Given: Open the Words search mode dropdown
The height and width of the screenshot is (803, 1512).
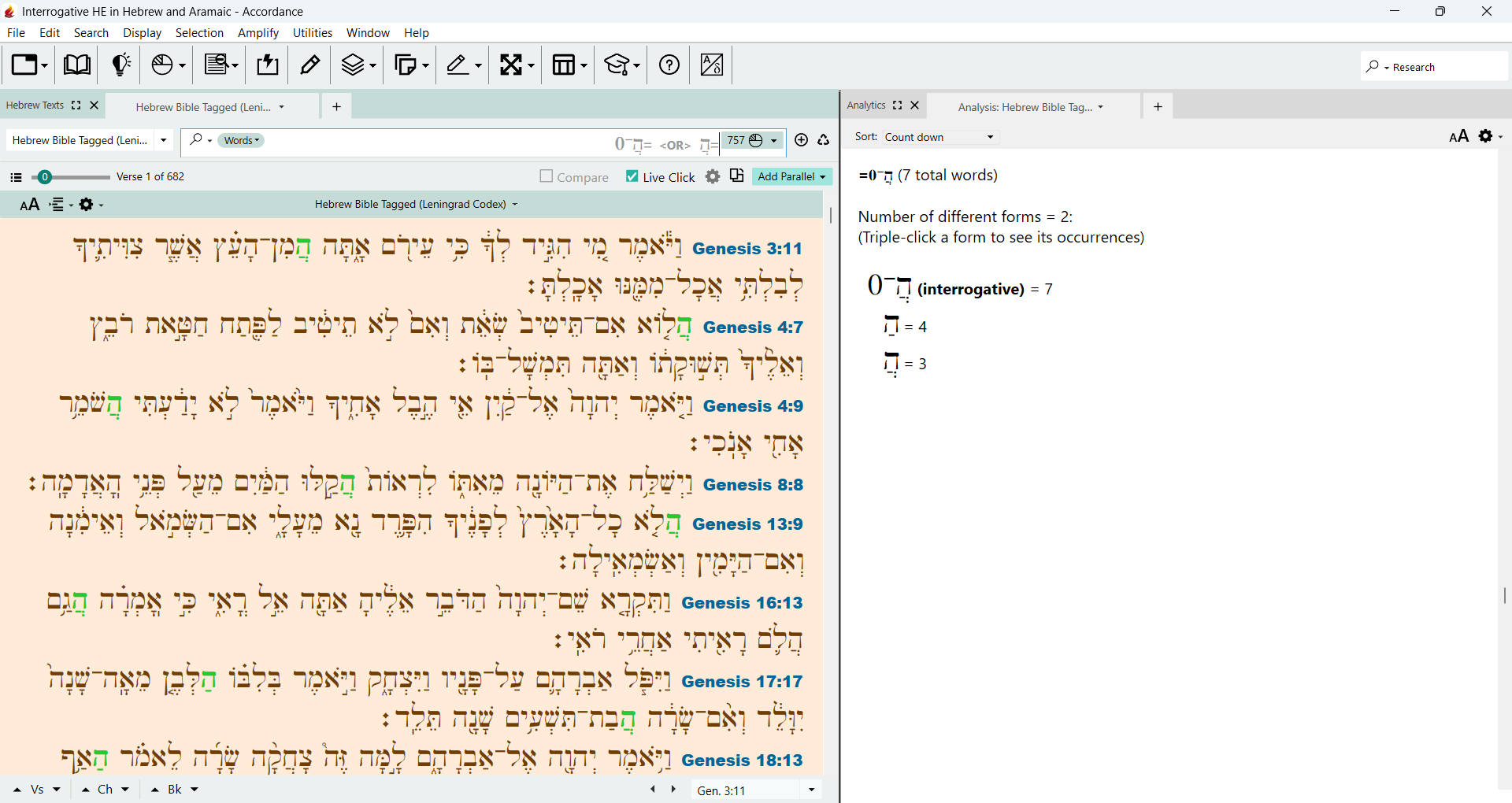Looking at the screenshot, I should 241,140.
